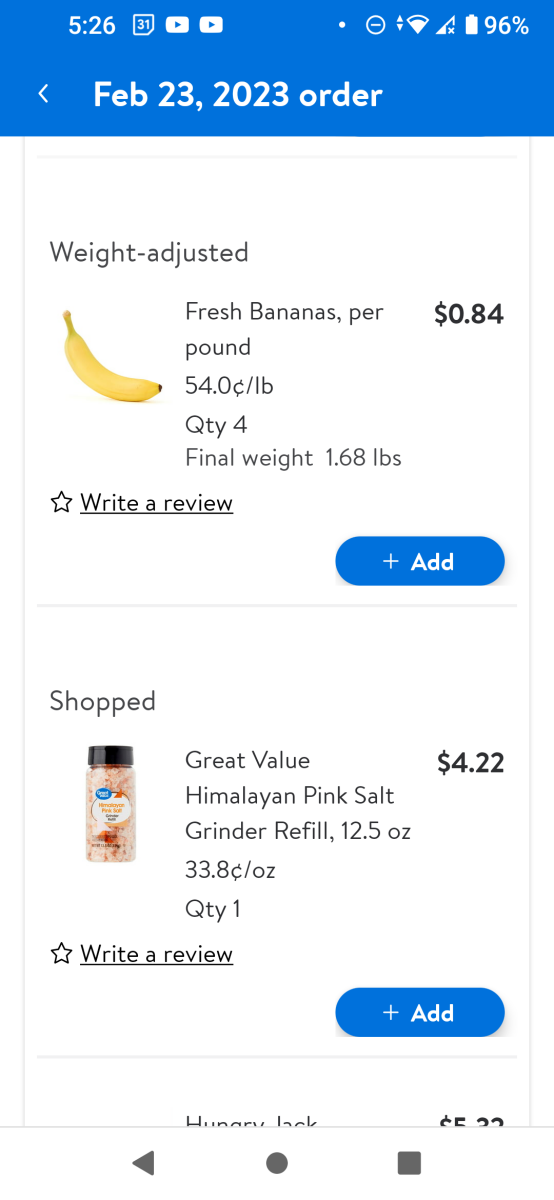Add Himalayan Pink Salt to cart
The width and height of the screenshot is (554, 1200).
tap(420, 1012)
